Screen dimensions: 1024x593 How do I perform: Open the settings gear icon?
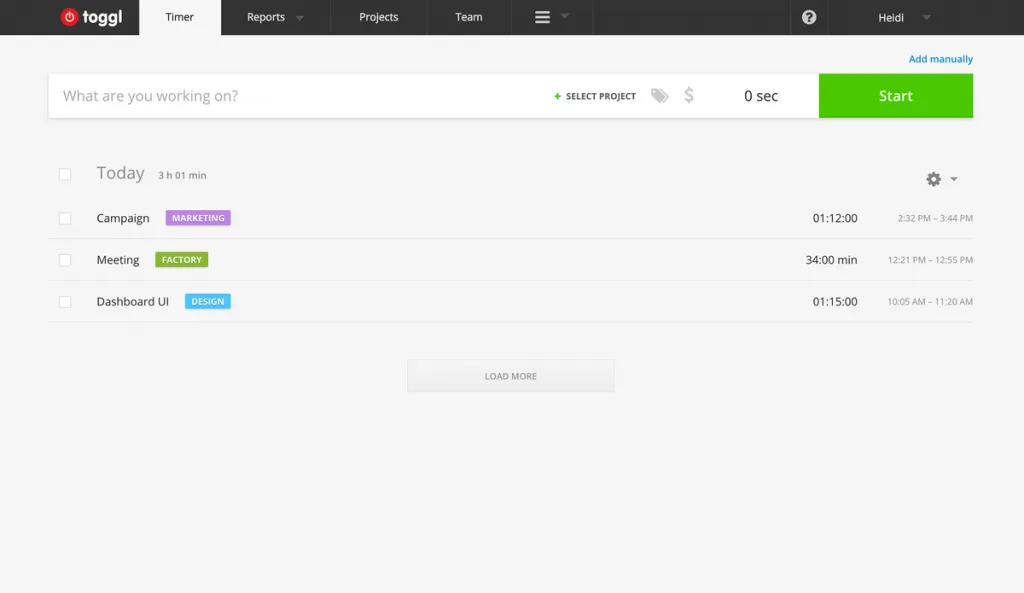click(933, 179)
